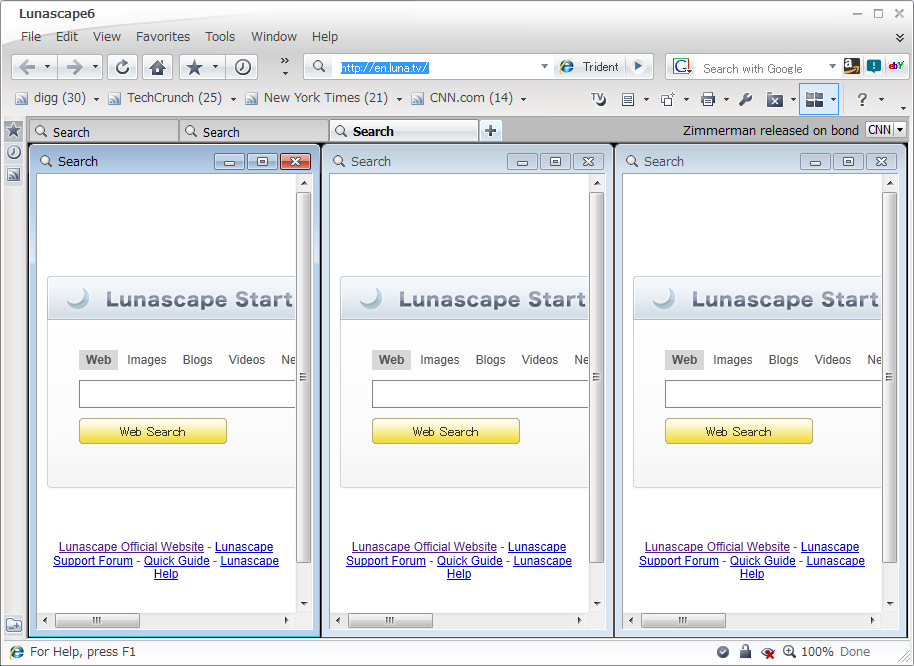Expand Back button history dropdown

click(x=47, y=67)
